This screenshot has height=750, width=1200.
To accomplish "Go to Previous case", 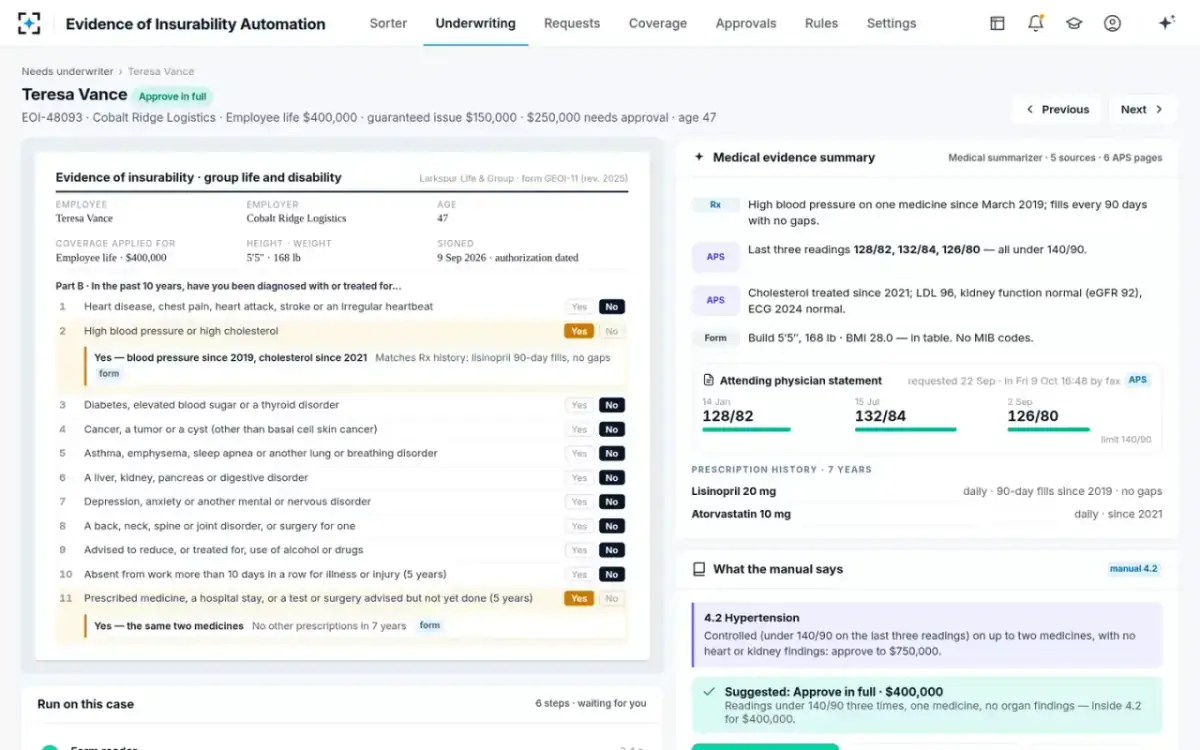I will point(1057,110).
